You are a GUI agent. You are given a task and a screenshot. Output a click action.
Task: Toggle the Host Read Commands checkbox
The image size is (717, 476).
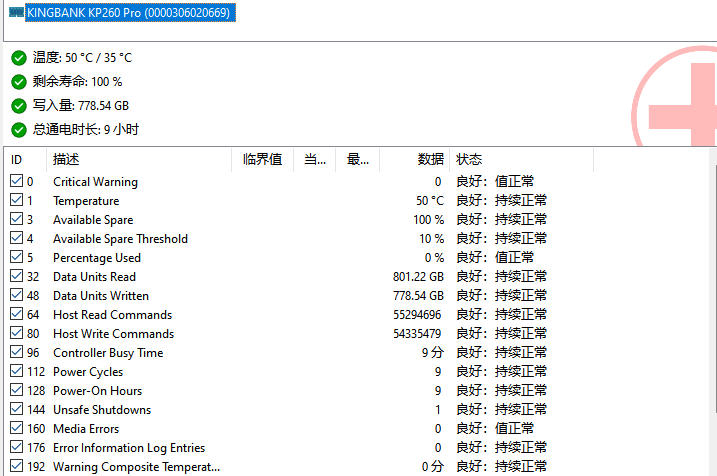pos(16,314)
